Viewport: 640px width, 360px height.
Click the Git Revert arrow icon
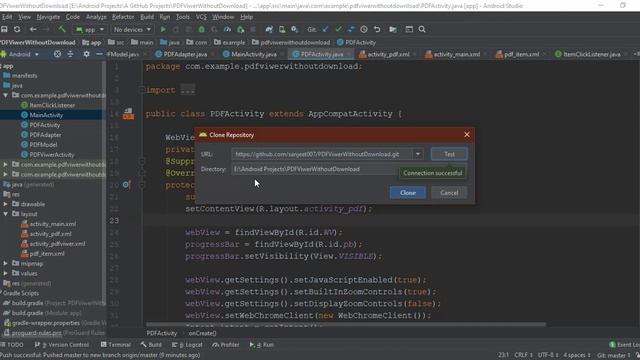377,29
